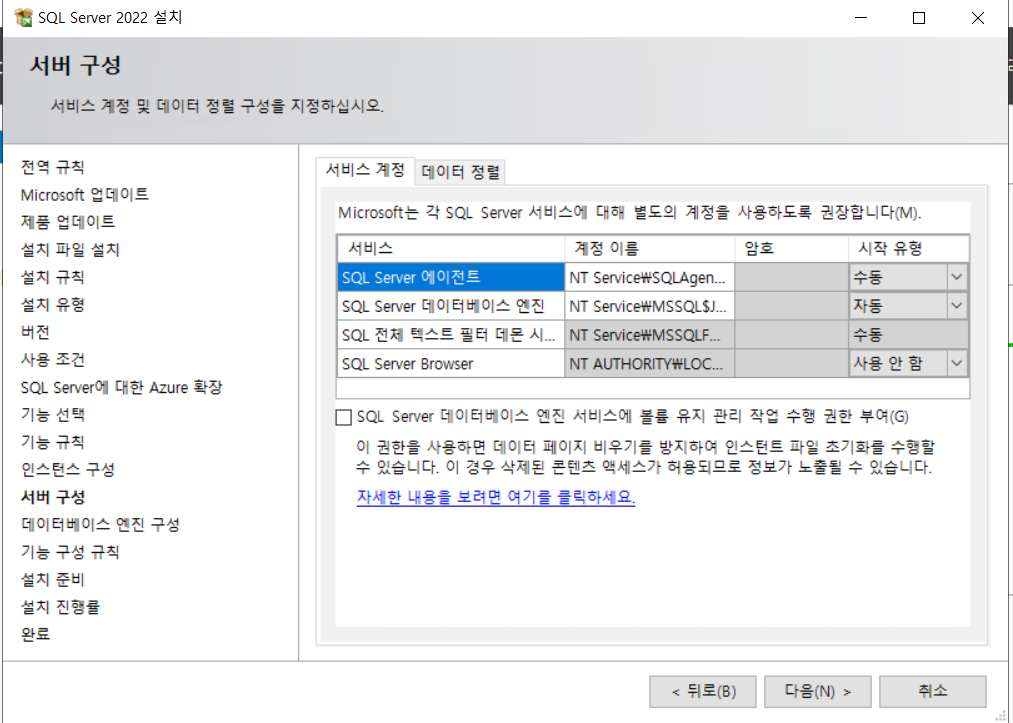Select 사용 조건 step in sidebar
The width and height of the screenshot is (1013, 723).
pos(52,359)
